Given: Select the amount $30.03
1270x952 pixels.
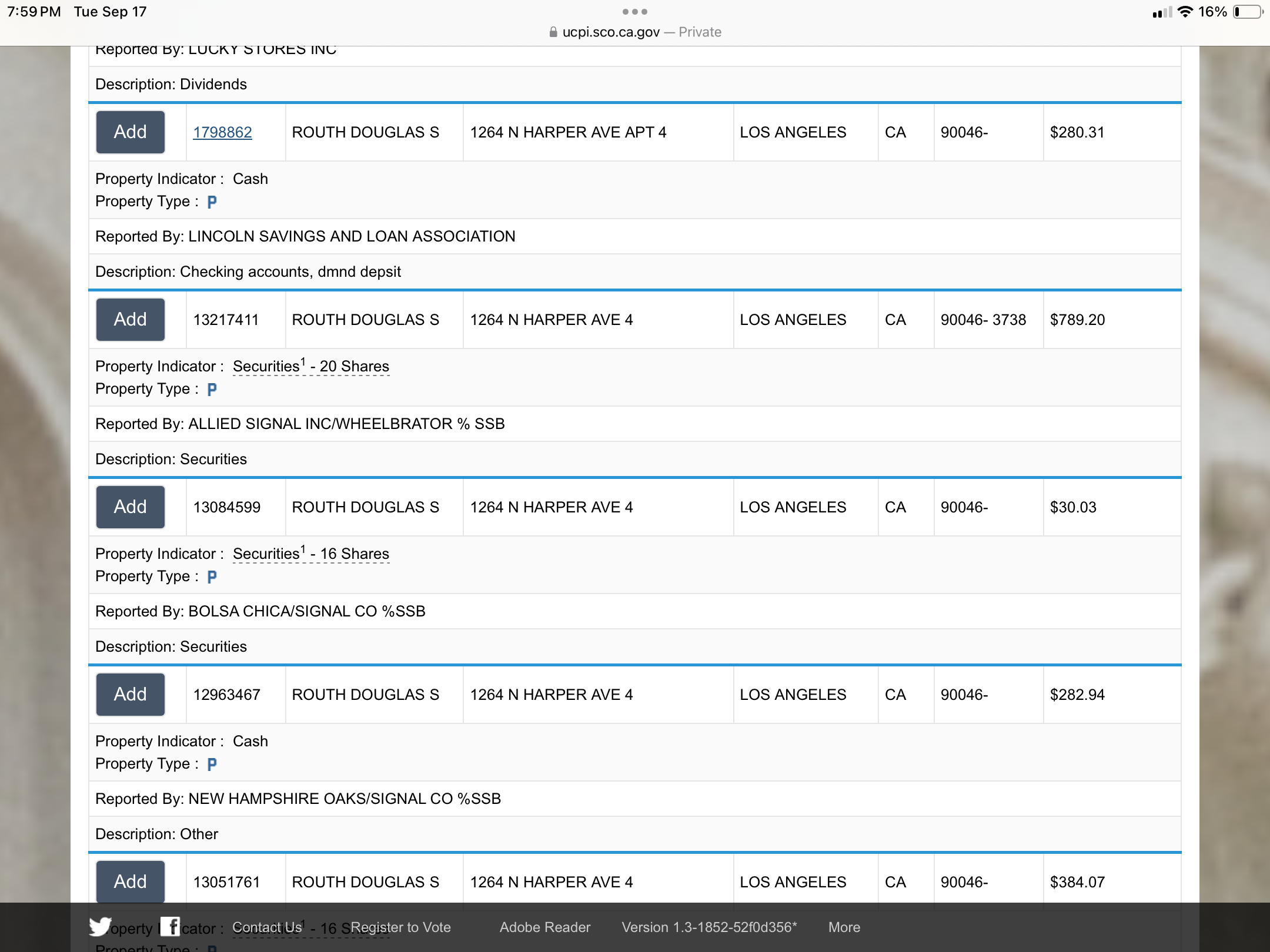Looking at the screenshot, I should click(1074, 507).
